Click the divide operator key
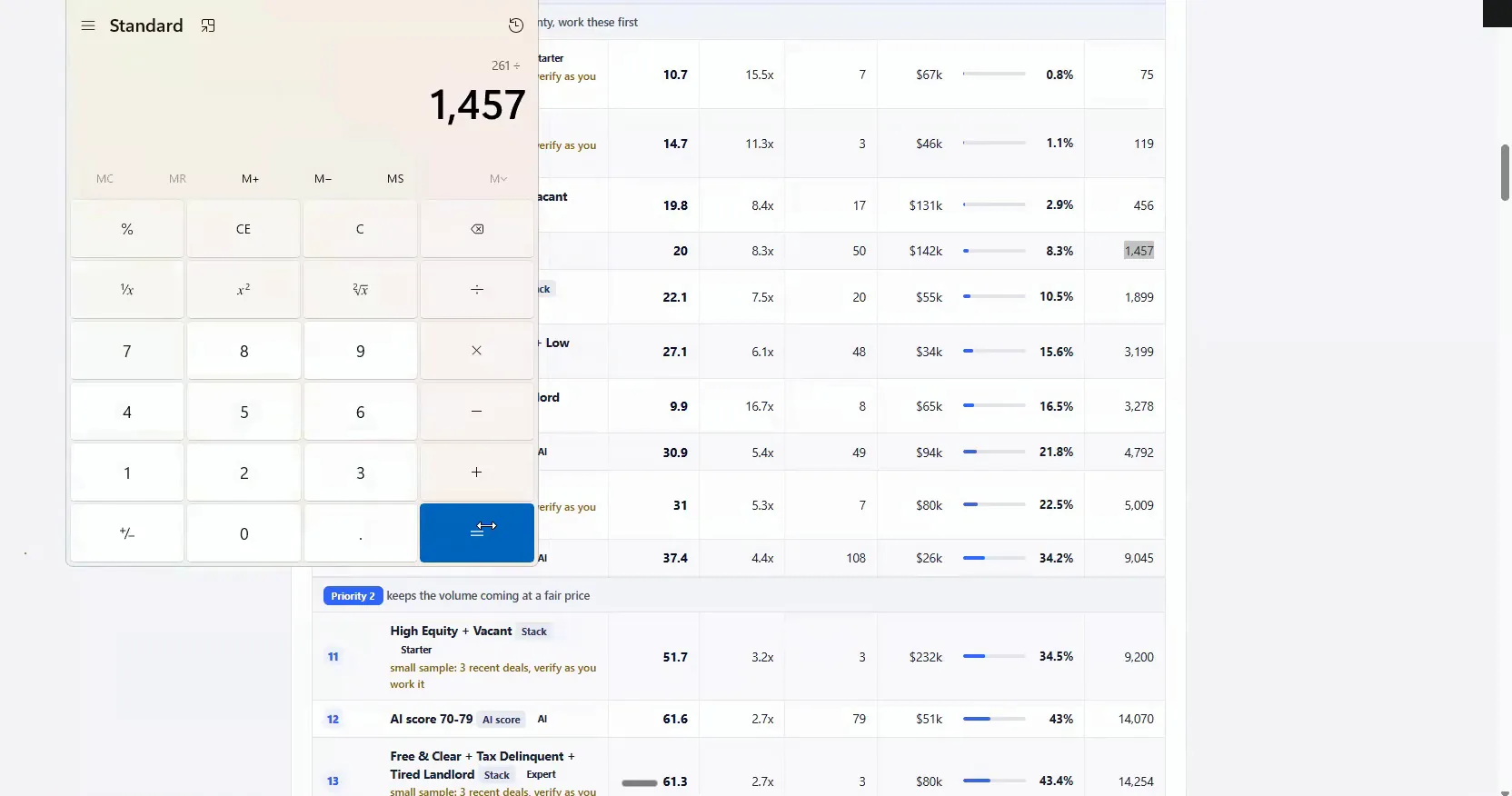The width and height of the screenshot is (1512, 796). pos(477,290)
